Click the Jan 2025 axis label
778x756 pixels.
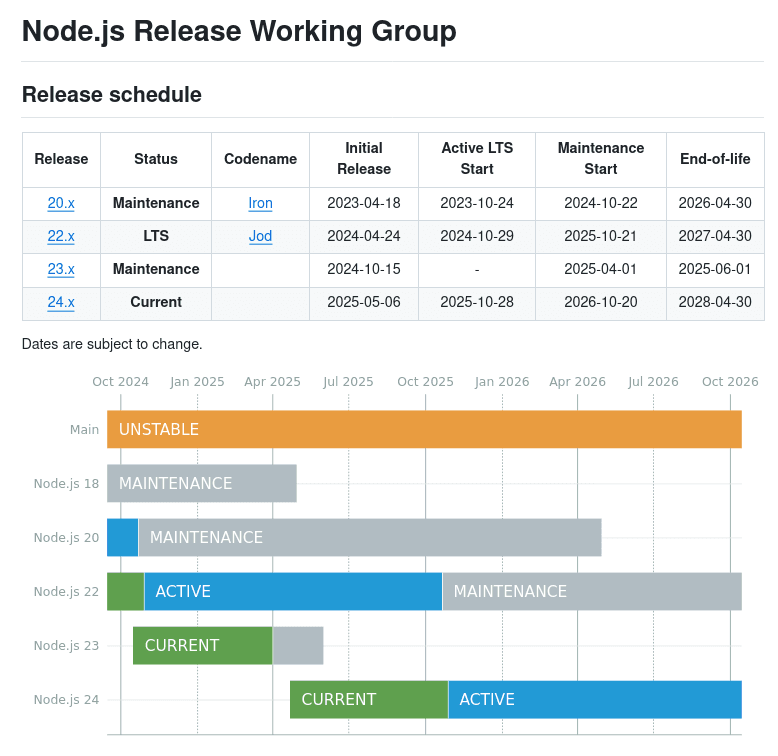[x=197, y=381]
